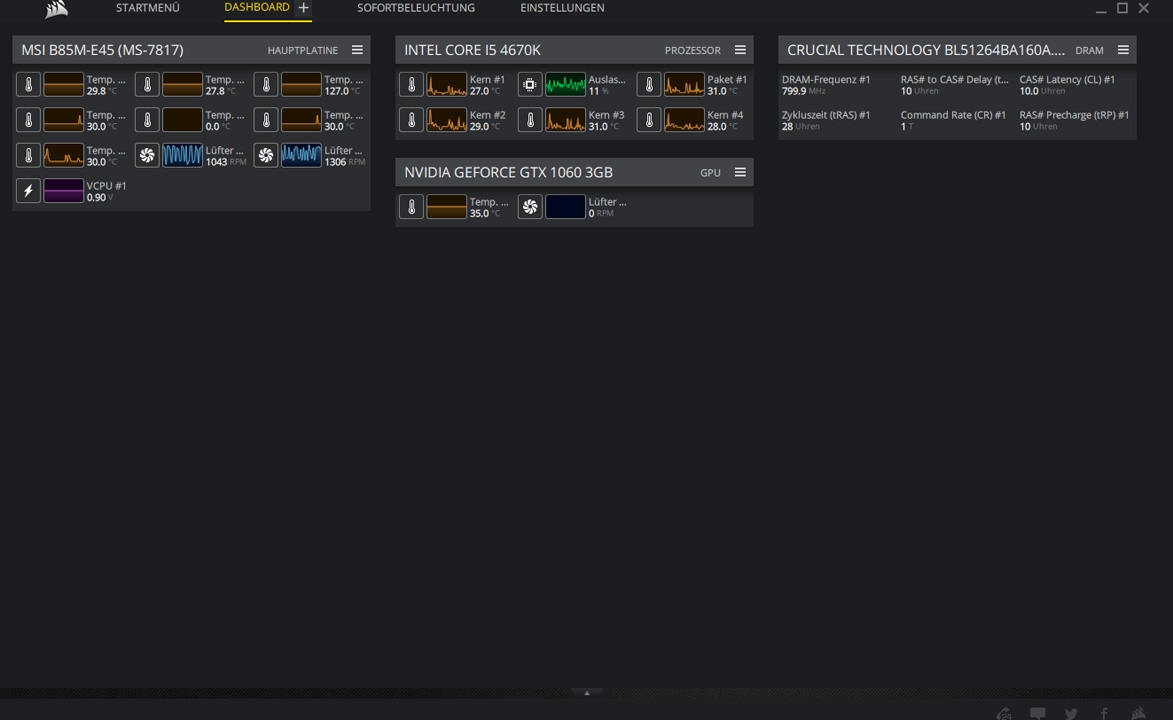Click the thermometer icon for 27.8 °C sensor
Viewport: 1173px width, 720px height.
click(x=147, y=85)
